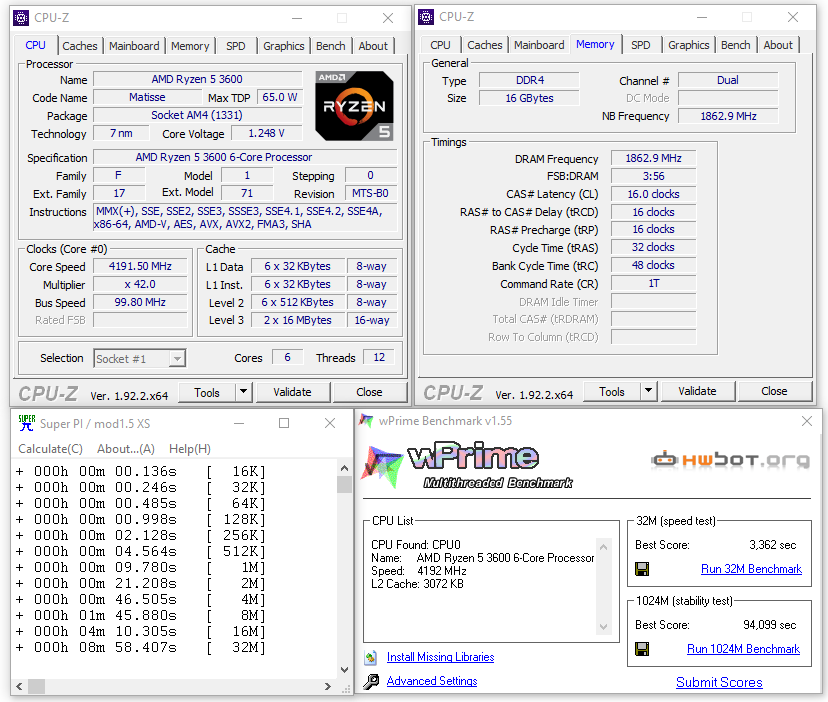The image size is (828, 702).
Task: Click the wPrime title bar icon
Action: tap(366, 421)
